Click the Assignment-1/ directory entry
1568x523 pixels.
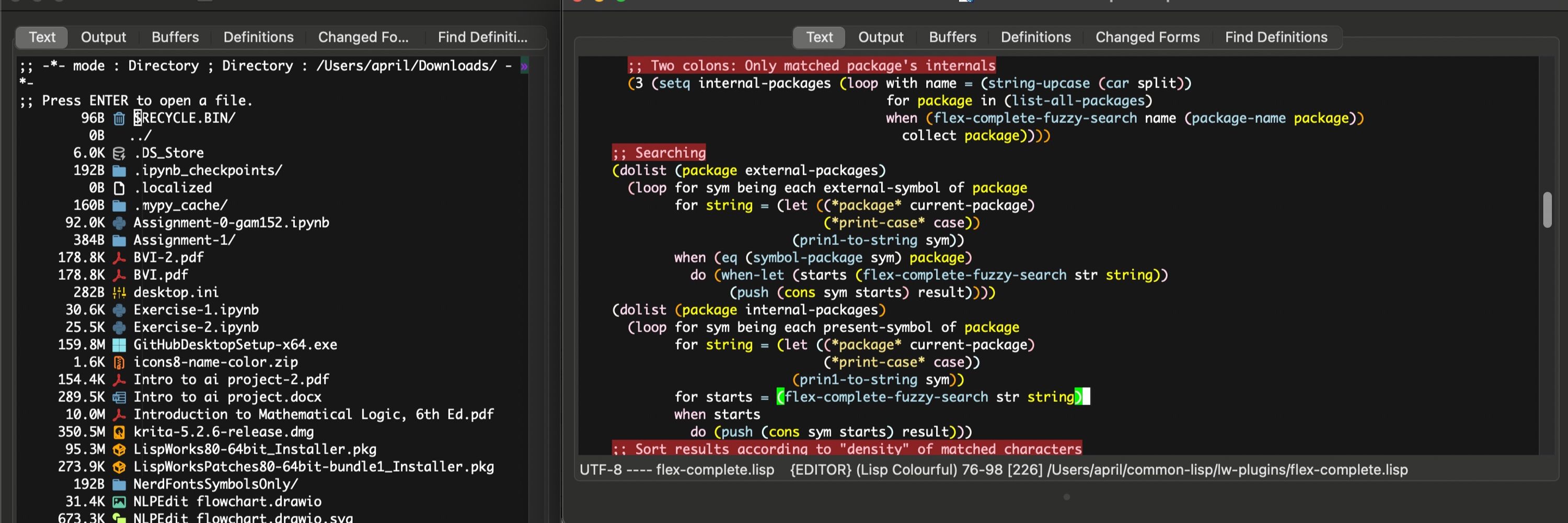click(185, 241)
